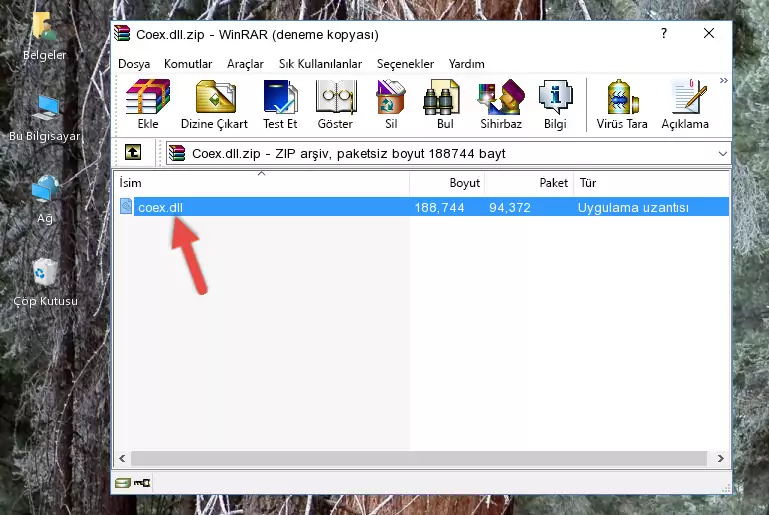
Task: Click the WinRAR title bar icon
Action: (122, 34)
